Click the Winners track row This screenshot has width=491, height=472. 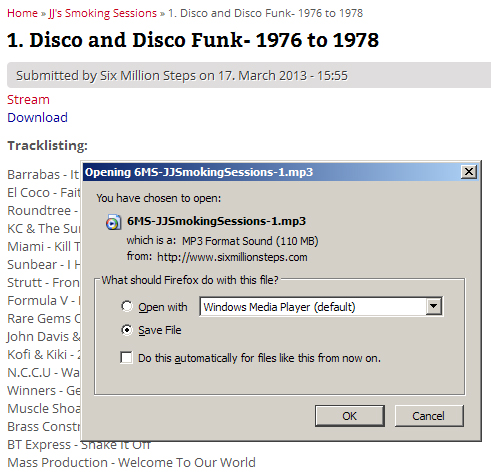coord(44,390)
